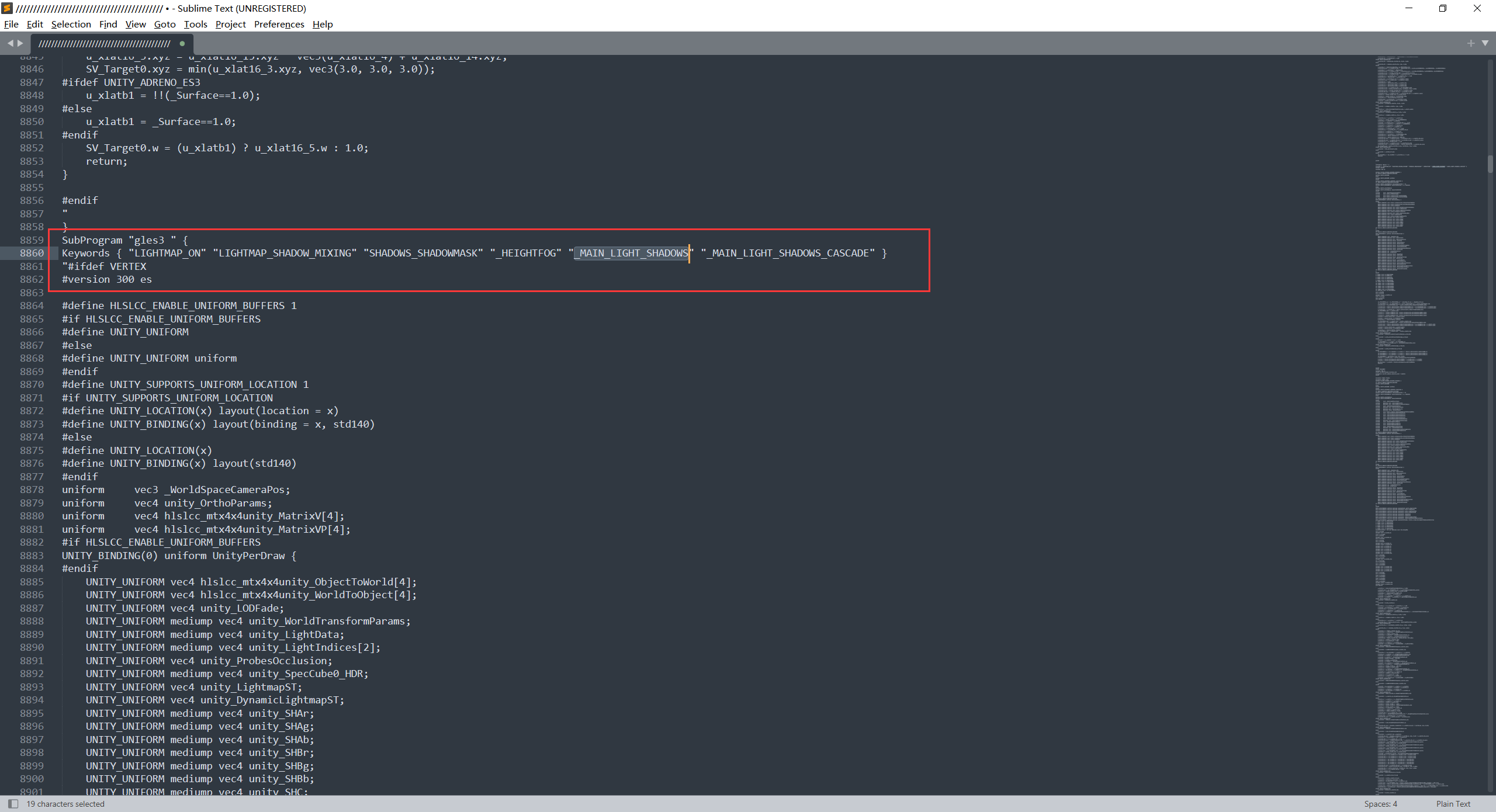Click "#ifdef UNITY_ADRENO_ES3" line
The width and height of the screenshot is (1496, 812).
click(x=131, y=82)
